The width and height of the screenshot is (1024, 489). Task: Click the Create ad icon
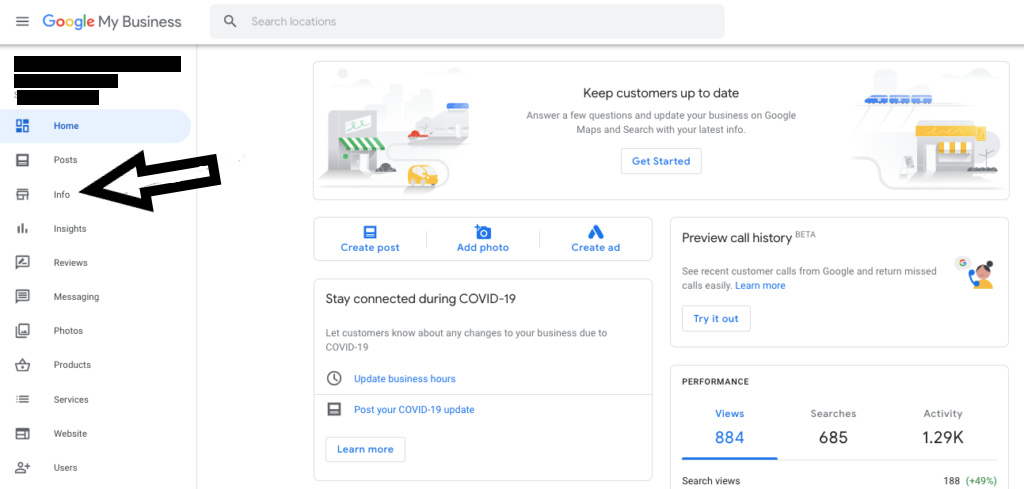tap(596, 231)
